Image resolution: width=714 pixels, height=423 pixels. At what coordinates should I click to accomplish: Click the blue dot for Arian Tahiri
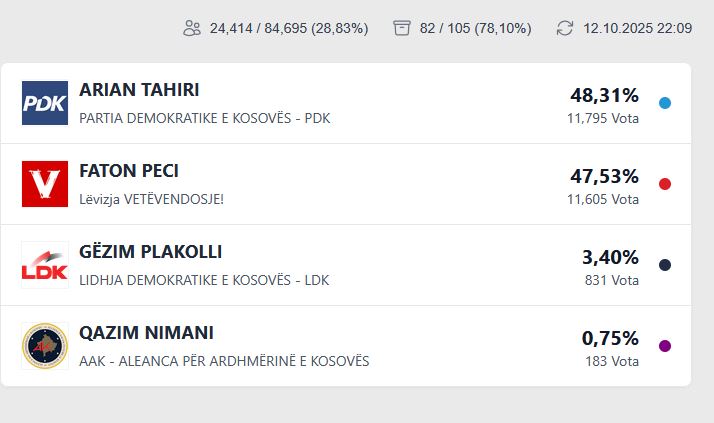(x=665, y=103)
